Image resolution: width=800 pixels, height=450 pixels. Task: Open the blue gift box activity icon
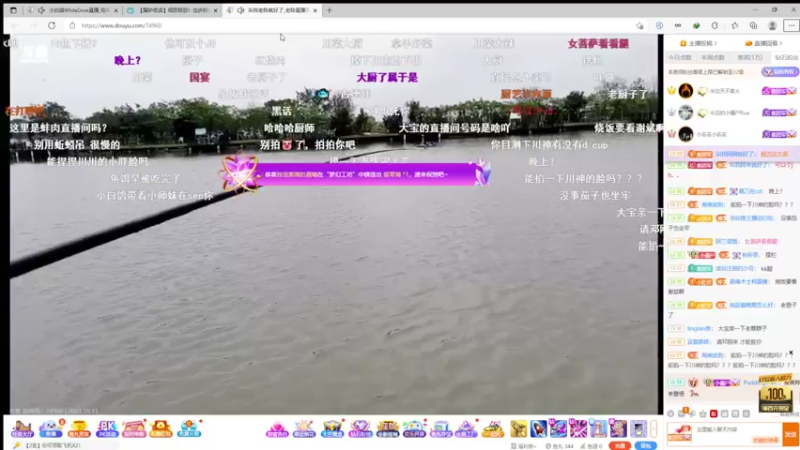[189, 429]
